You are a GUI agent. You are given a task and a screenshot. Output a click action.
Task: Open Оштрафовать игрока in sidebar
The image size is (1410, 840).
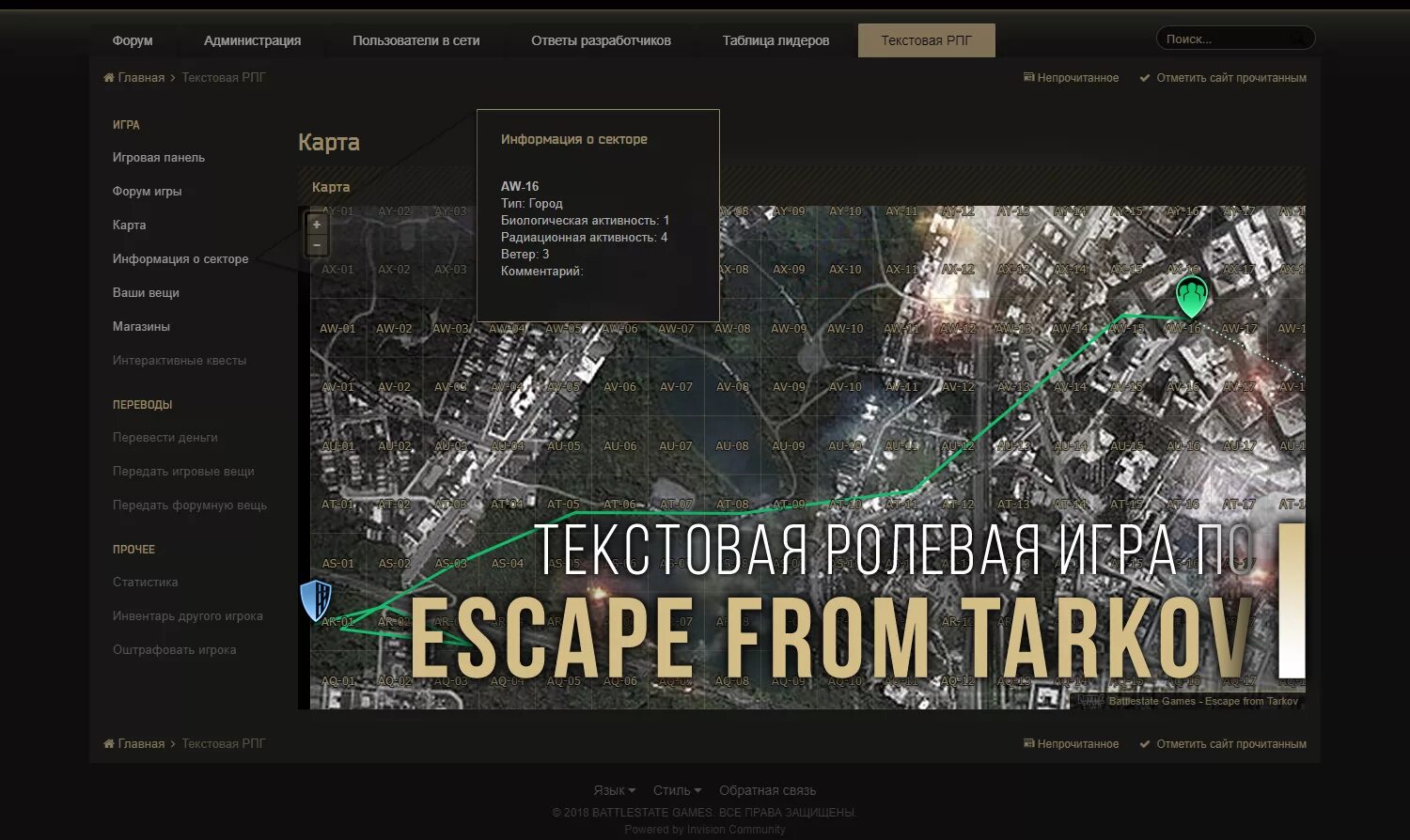(175, 650)
